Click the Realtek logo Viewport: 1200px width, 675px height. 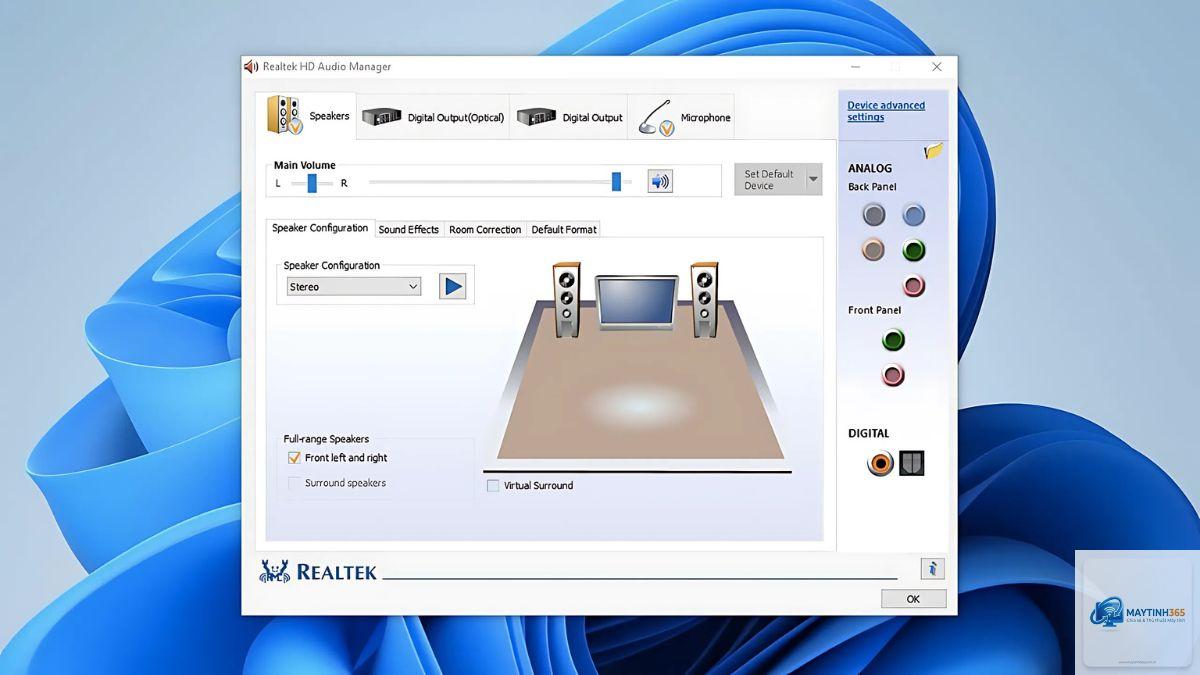pos(318,571)
